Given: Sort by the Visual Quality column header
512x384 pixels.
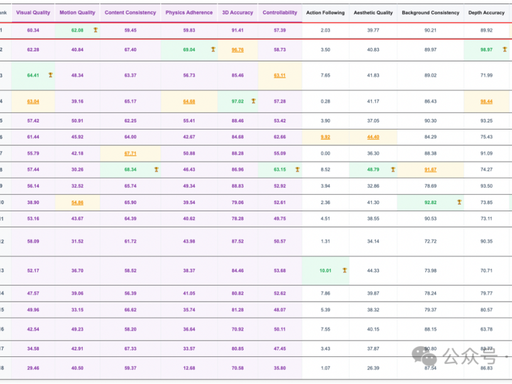Looking at the screenshot, I should coord(33,13).
